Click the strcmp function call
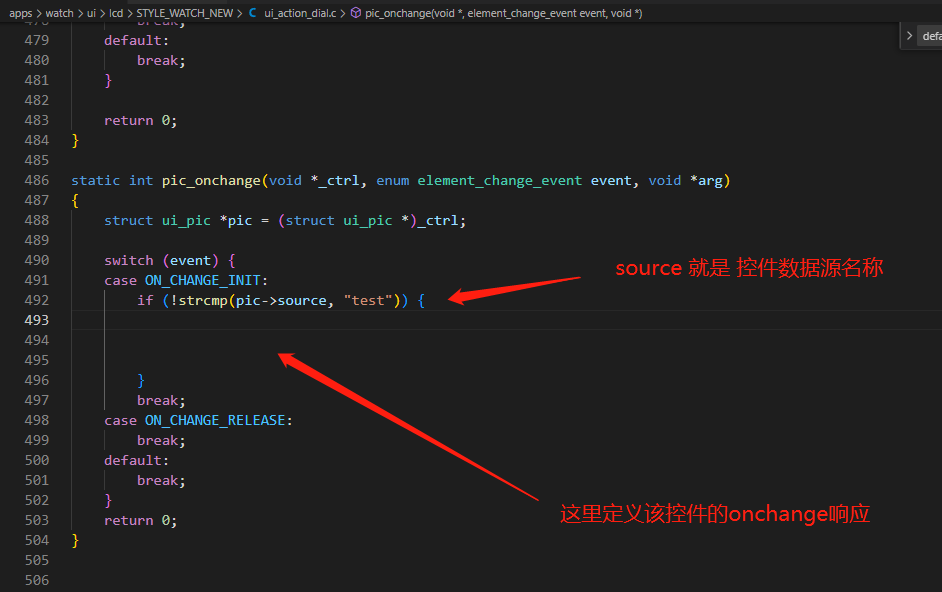The height and width of the screenshot is (592, 942). pos(202,301)
